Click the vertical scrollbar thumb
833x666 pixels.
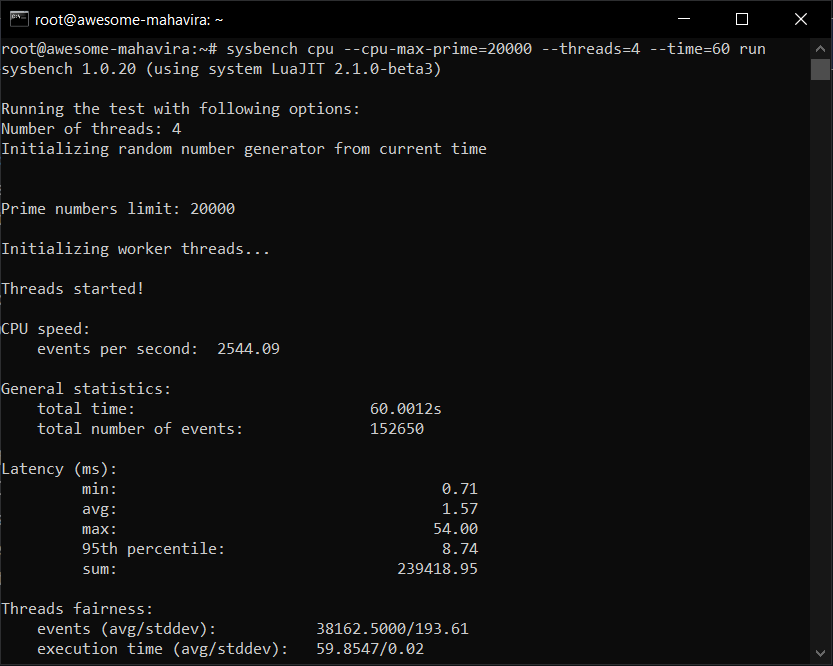[820, 69]
